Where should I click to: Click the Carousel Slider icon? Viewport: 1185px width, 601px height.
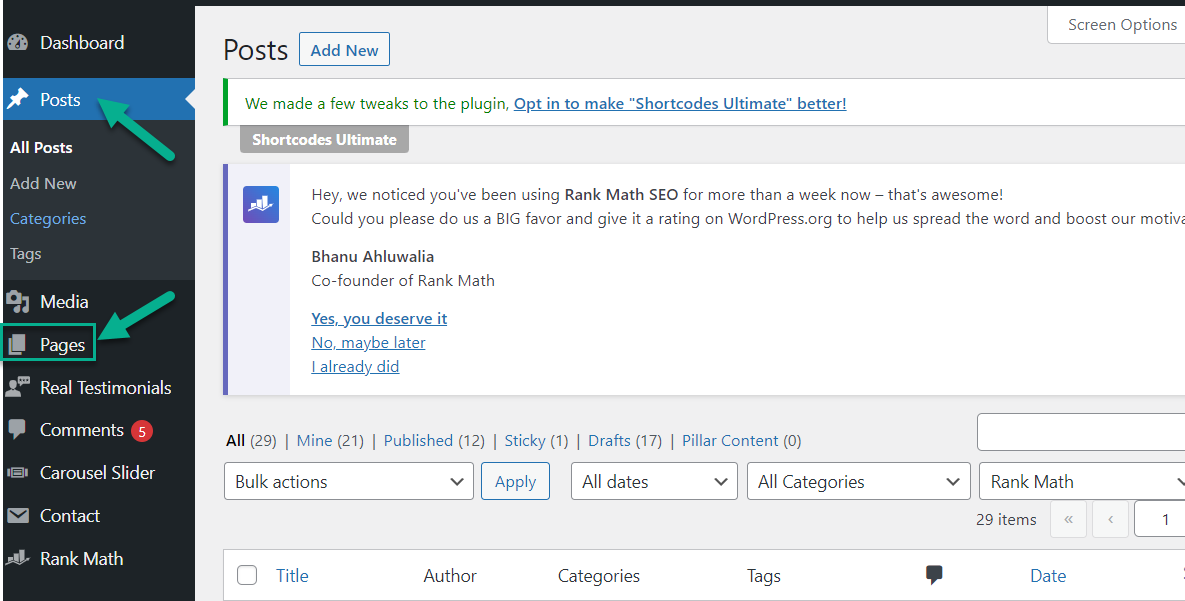point(17,472)
